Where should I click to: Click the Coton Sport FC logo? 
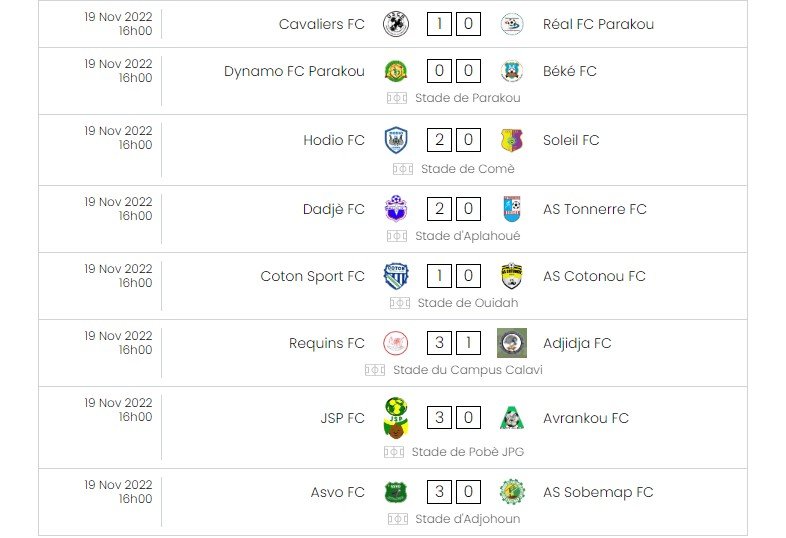(x=396, y=276)
